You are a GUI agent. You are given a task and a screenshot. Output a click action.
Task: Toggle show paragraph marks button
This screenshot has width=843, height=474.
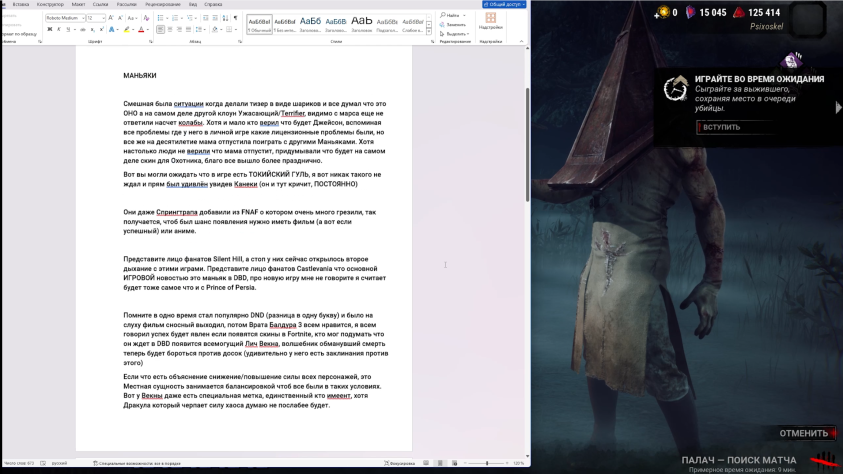coord(235,18)
